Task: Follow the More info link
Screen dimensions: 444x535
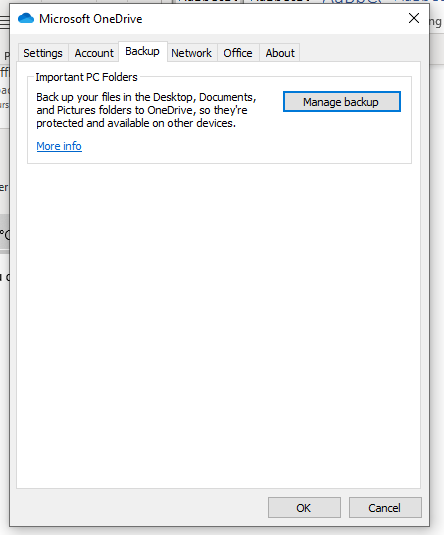Action: 59,146
